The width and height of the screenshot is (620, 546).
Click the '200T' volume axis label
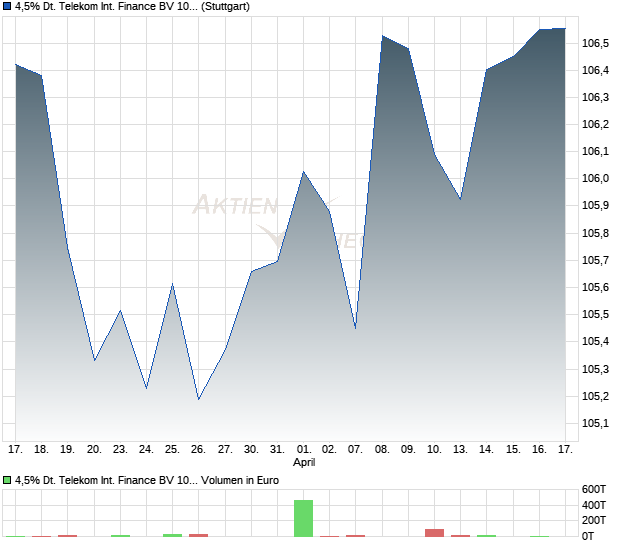[x=594, y=521]
